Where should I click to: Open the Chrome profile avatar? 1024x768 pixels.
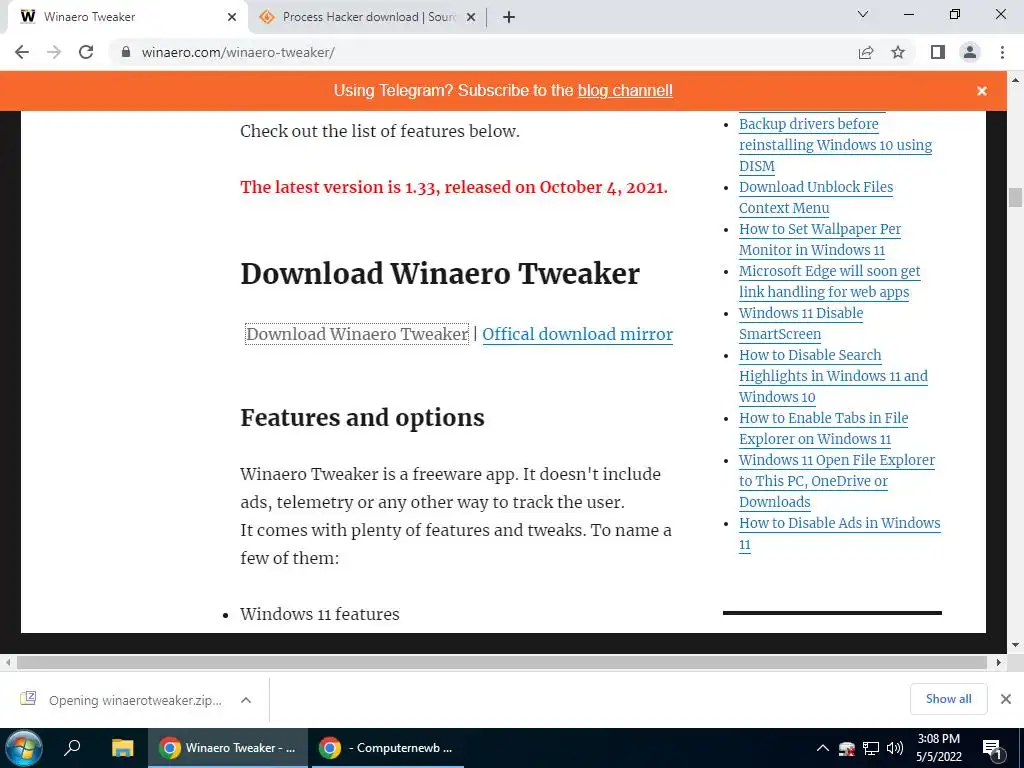(x=970, y=52)
